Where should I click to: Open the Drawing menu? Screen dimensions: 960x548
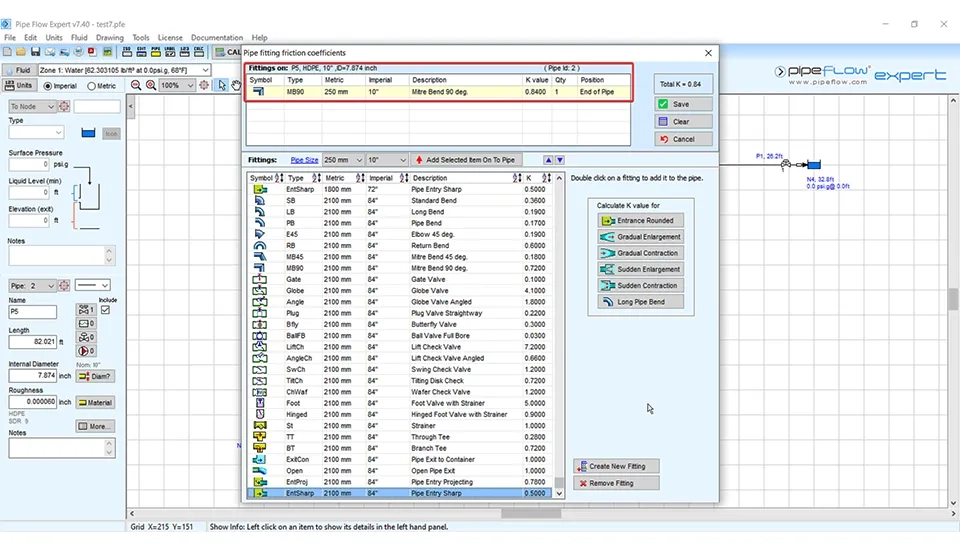tap(110, 38)
